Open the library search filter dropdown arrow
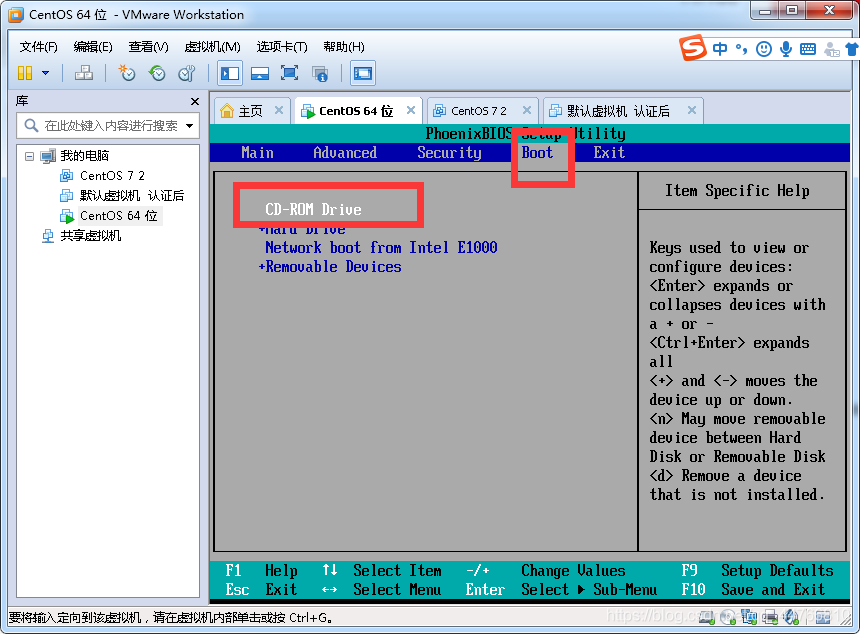The image size is (860, 634). 190,126
